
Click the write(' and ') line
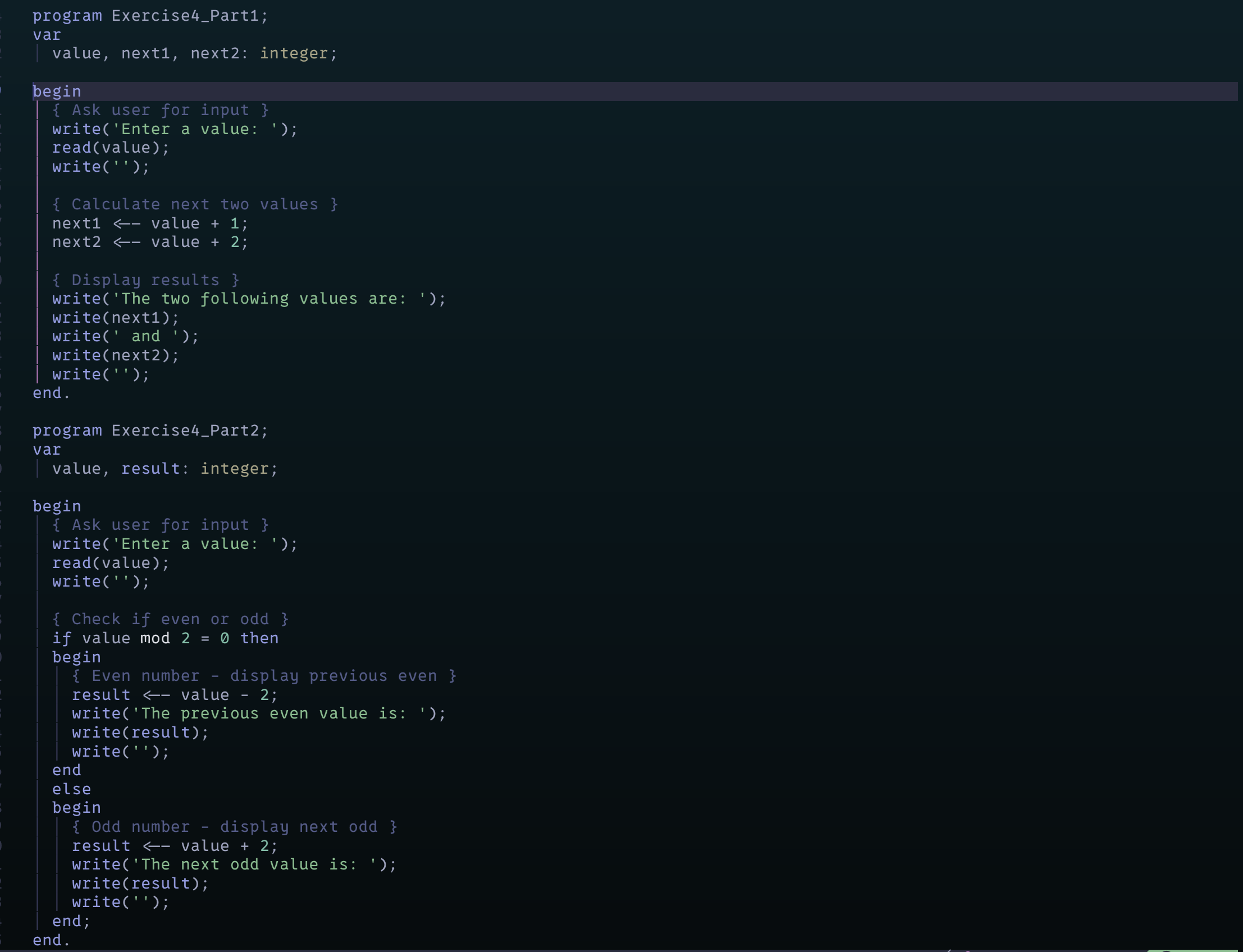pos(125,337)
